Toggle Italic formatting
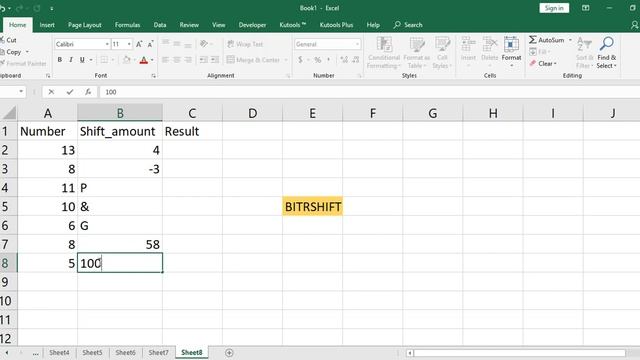 (71, 60)
